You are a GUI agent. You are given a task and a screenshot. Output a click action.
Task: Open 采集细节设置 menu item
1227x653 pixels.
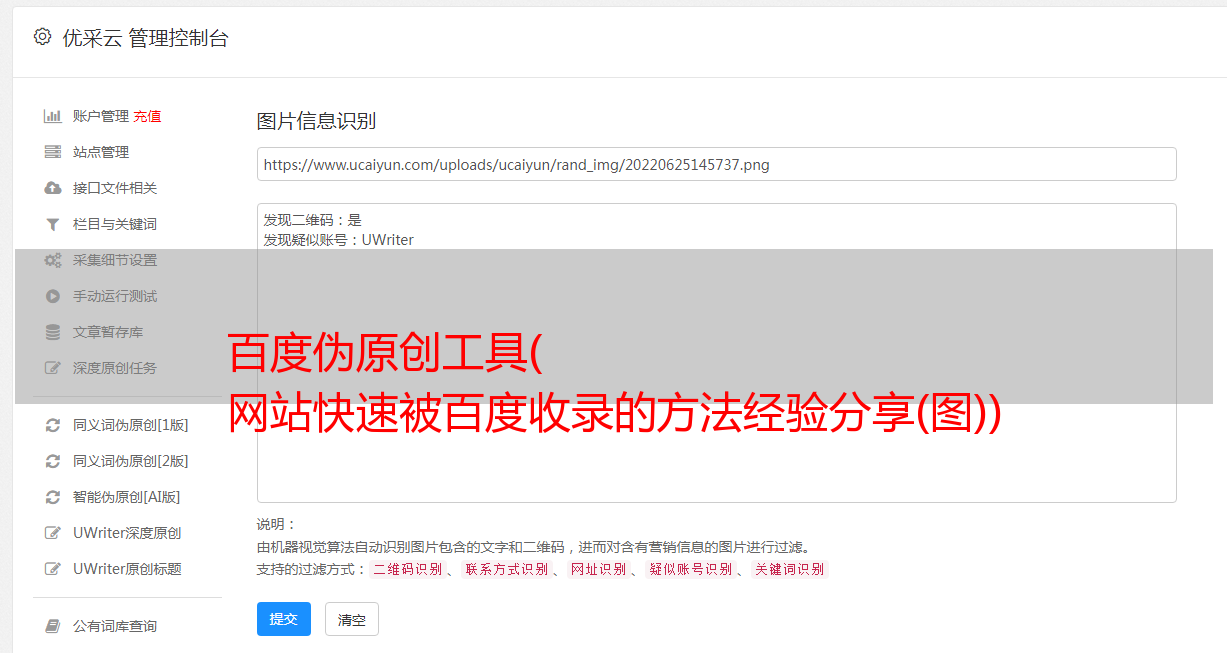point(115,260)
